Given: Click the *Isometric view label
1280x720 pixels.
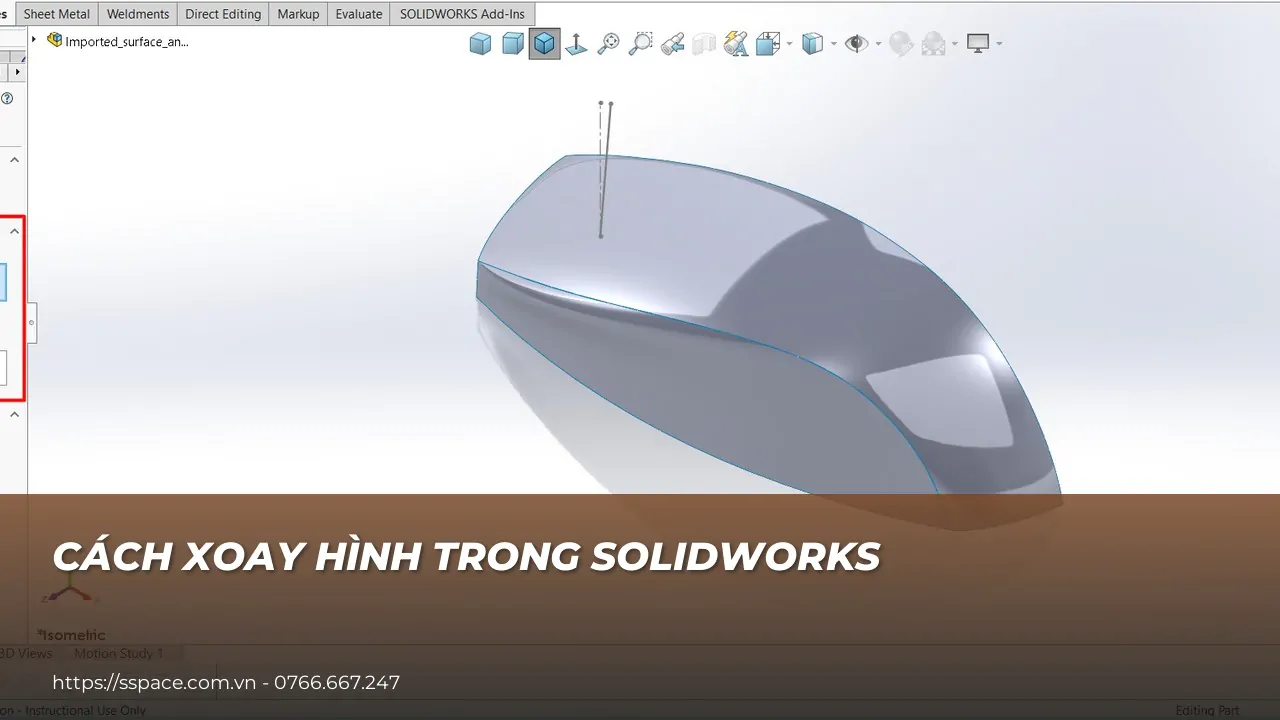Looking at the screenshot, I should 71,634.
